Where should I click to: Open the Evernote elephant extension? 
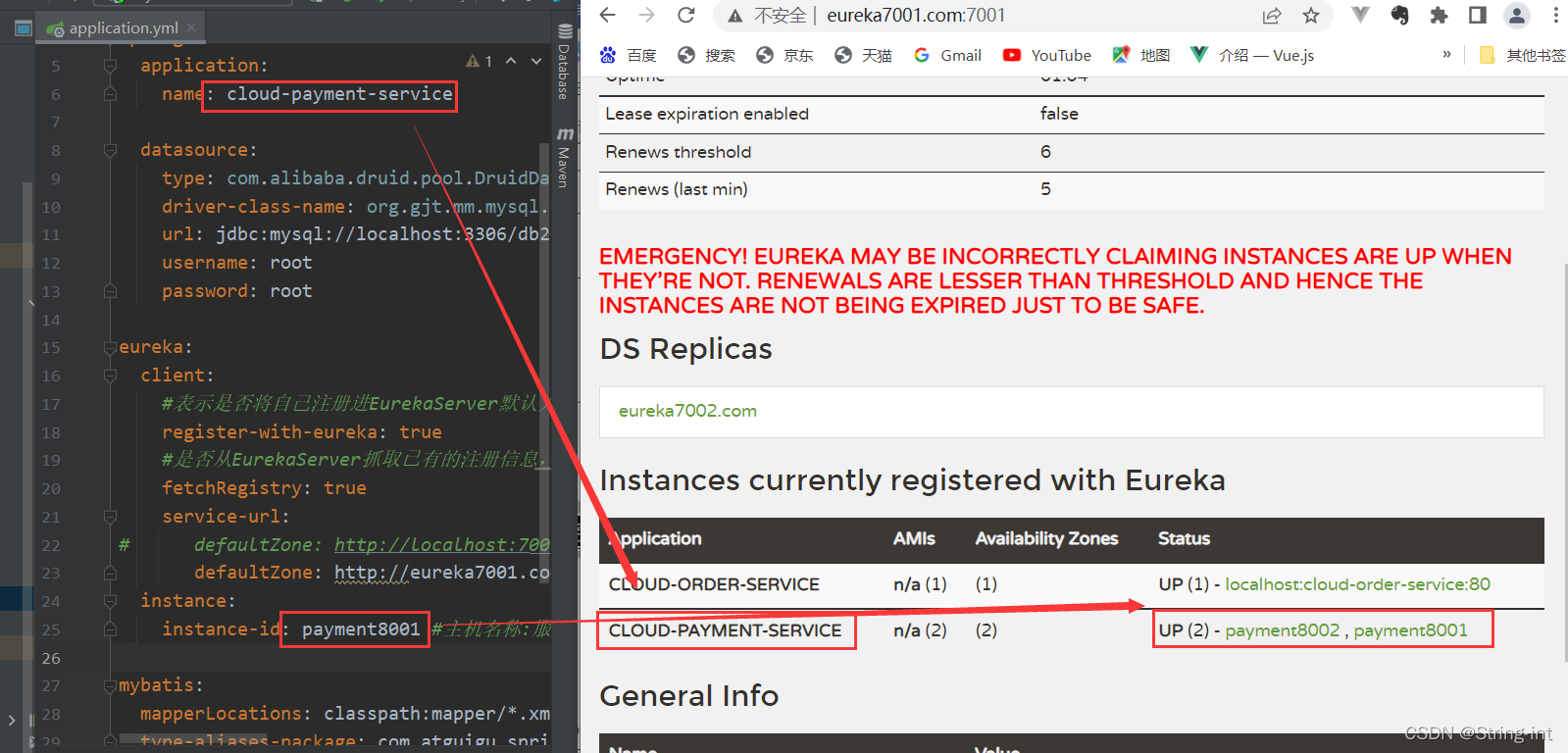point(1399,15)
